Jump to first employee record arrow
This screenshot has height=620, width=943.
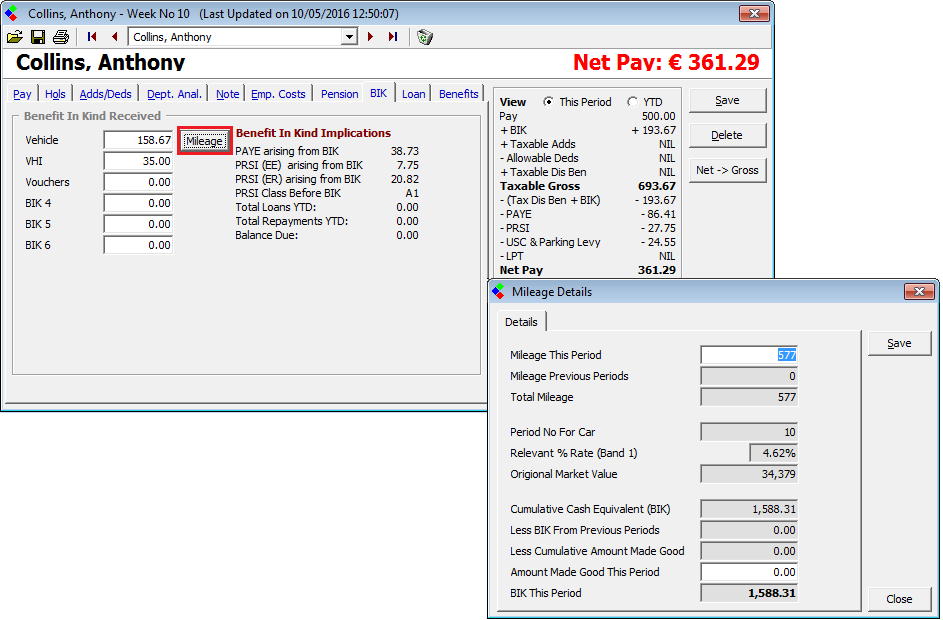[92, 37]
